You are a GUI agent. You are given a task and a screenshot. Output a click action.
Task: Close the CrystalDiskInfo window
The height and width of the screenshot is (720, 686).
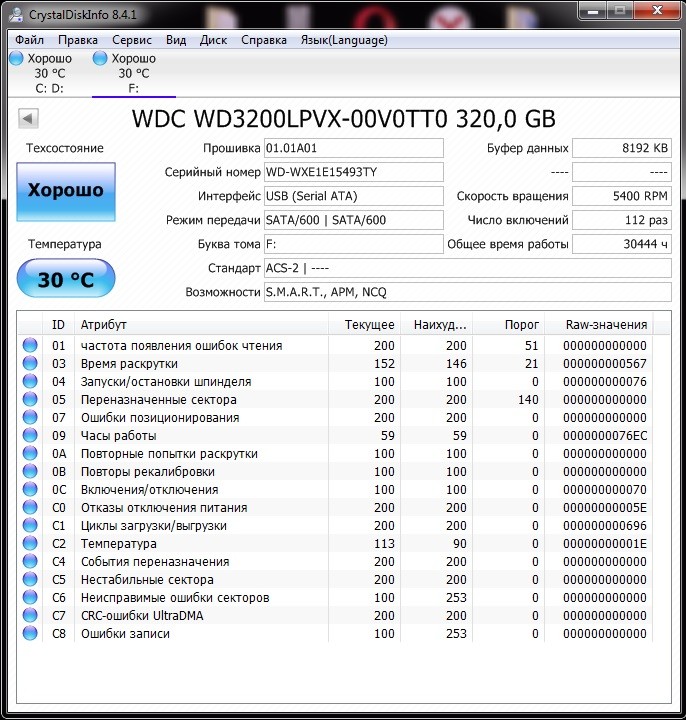pyautogui.click(x=657, y=11)
